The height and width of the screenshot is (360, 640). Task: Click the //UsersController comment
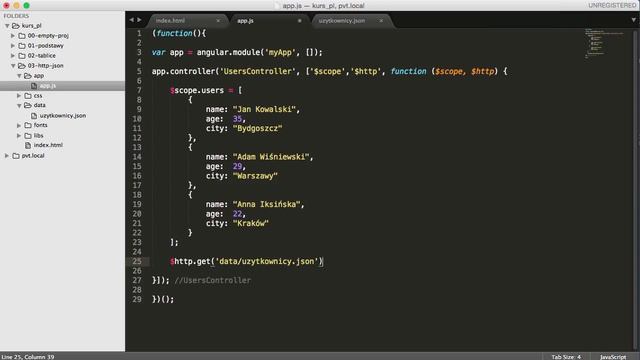[213, 280]
